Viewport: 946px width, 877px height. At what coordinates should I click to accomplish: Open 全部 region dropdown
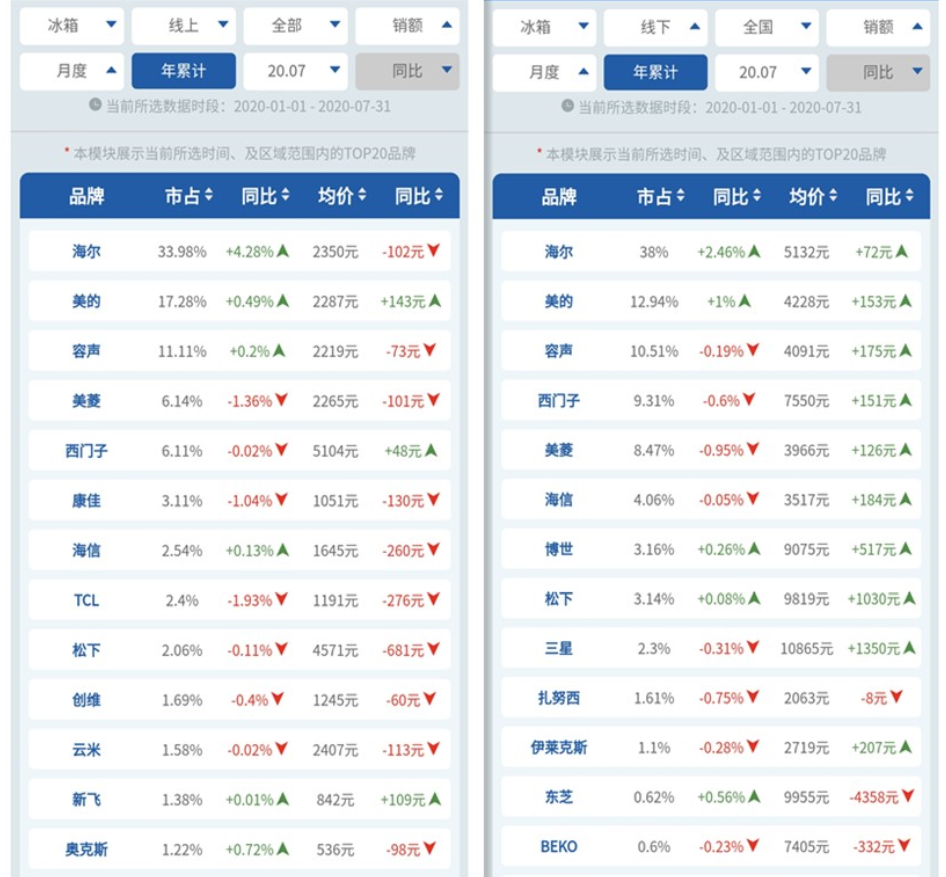tap(295, 25)
